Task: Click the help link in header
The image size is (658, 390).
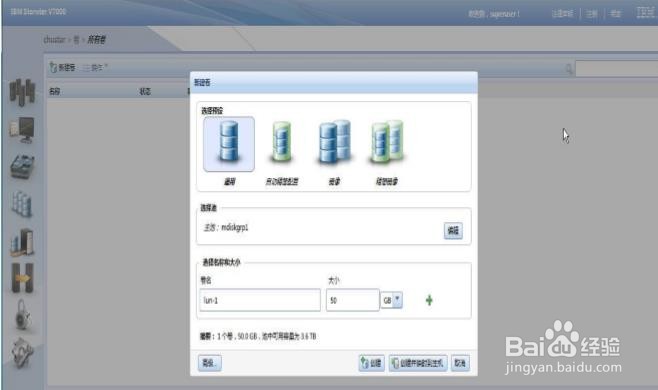Action: pyautogui.click(x=615, y=14)
